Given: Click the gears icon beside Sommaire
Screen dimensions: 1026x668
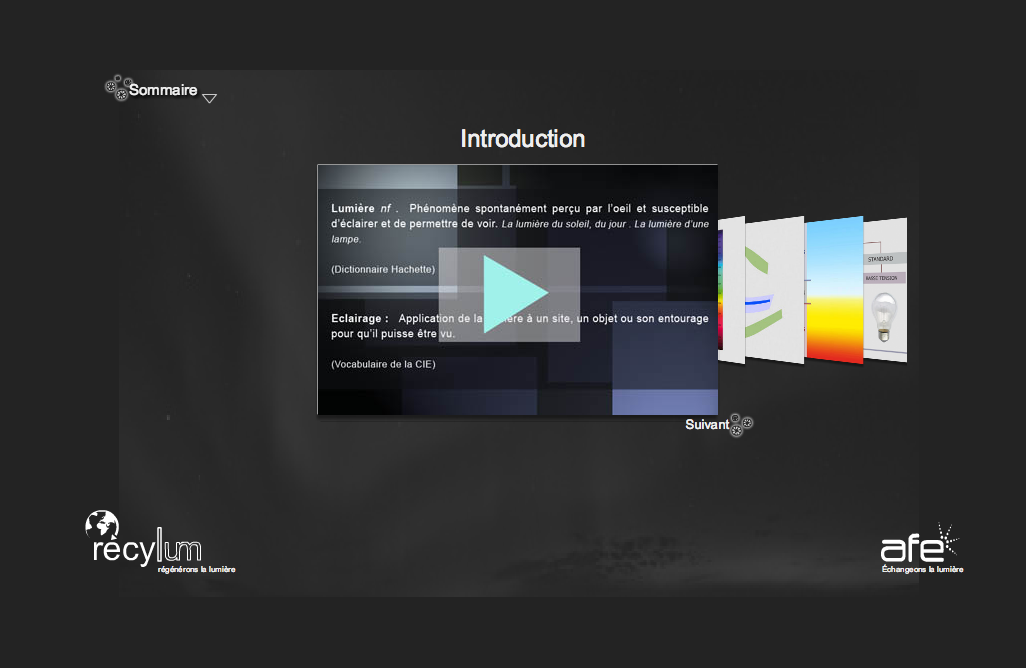Looking at the screenshot, I should click(x=117, y=88).
